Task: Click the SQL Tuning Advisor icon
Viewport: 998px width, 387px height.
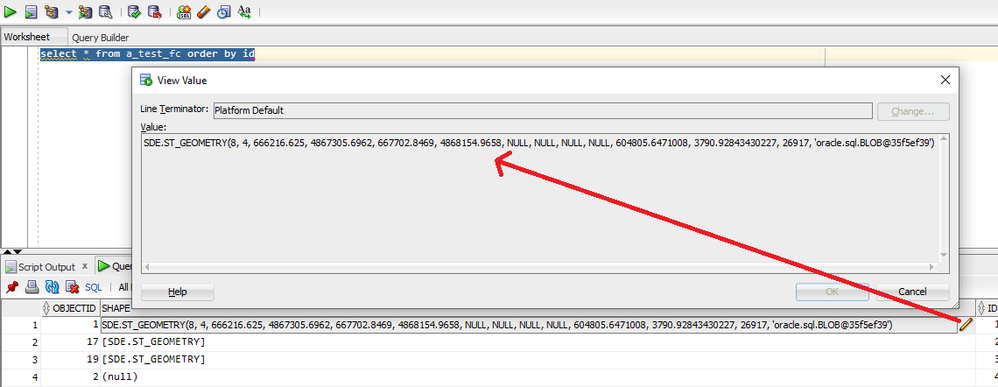Action: pos(106,11)
